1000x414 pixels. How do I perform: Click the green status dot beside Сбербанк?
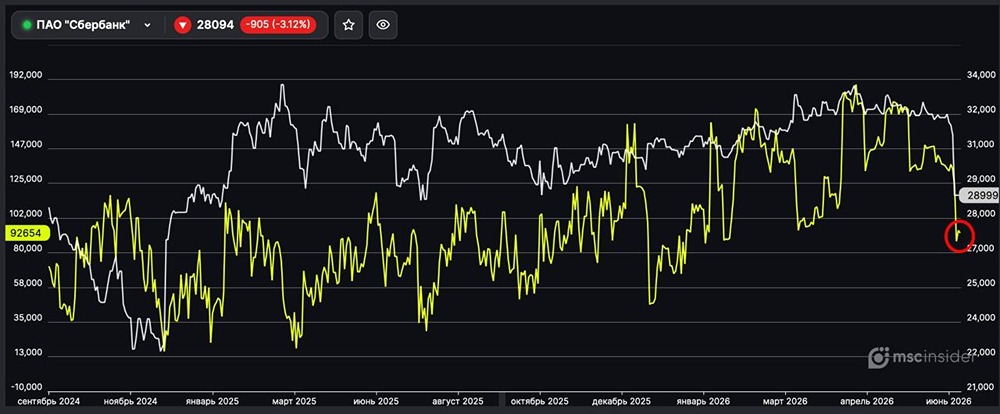[26, 25]
